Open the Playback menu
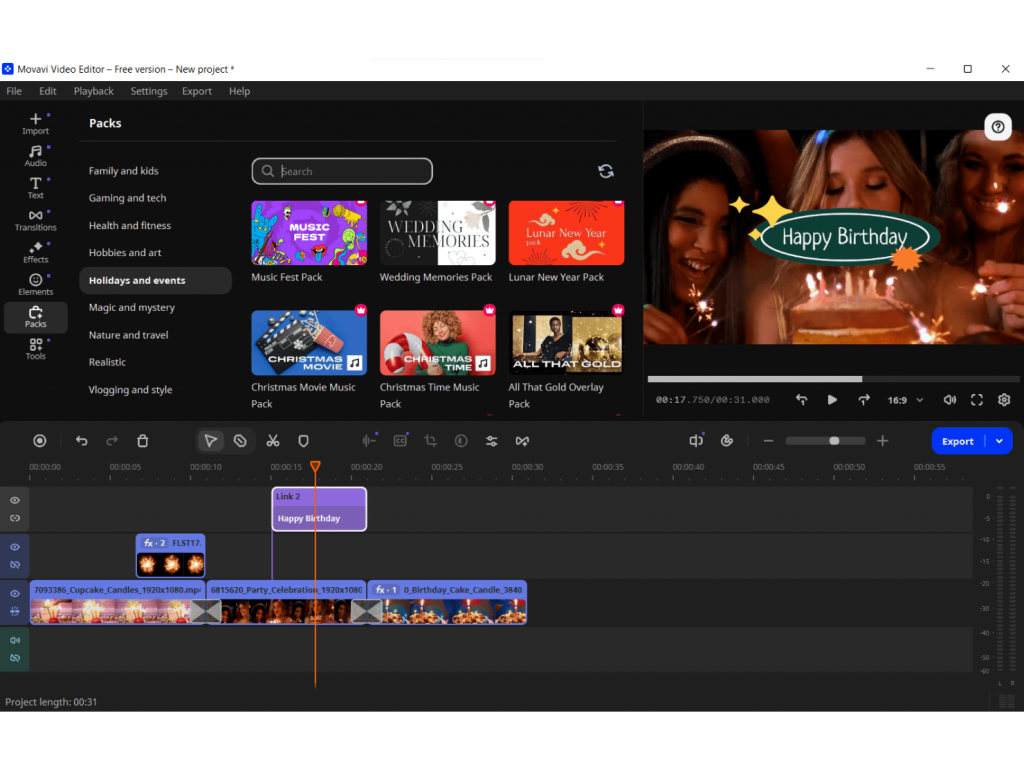1024x767 pixels. click(93, 91)
